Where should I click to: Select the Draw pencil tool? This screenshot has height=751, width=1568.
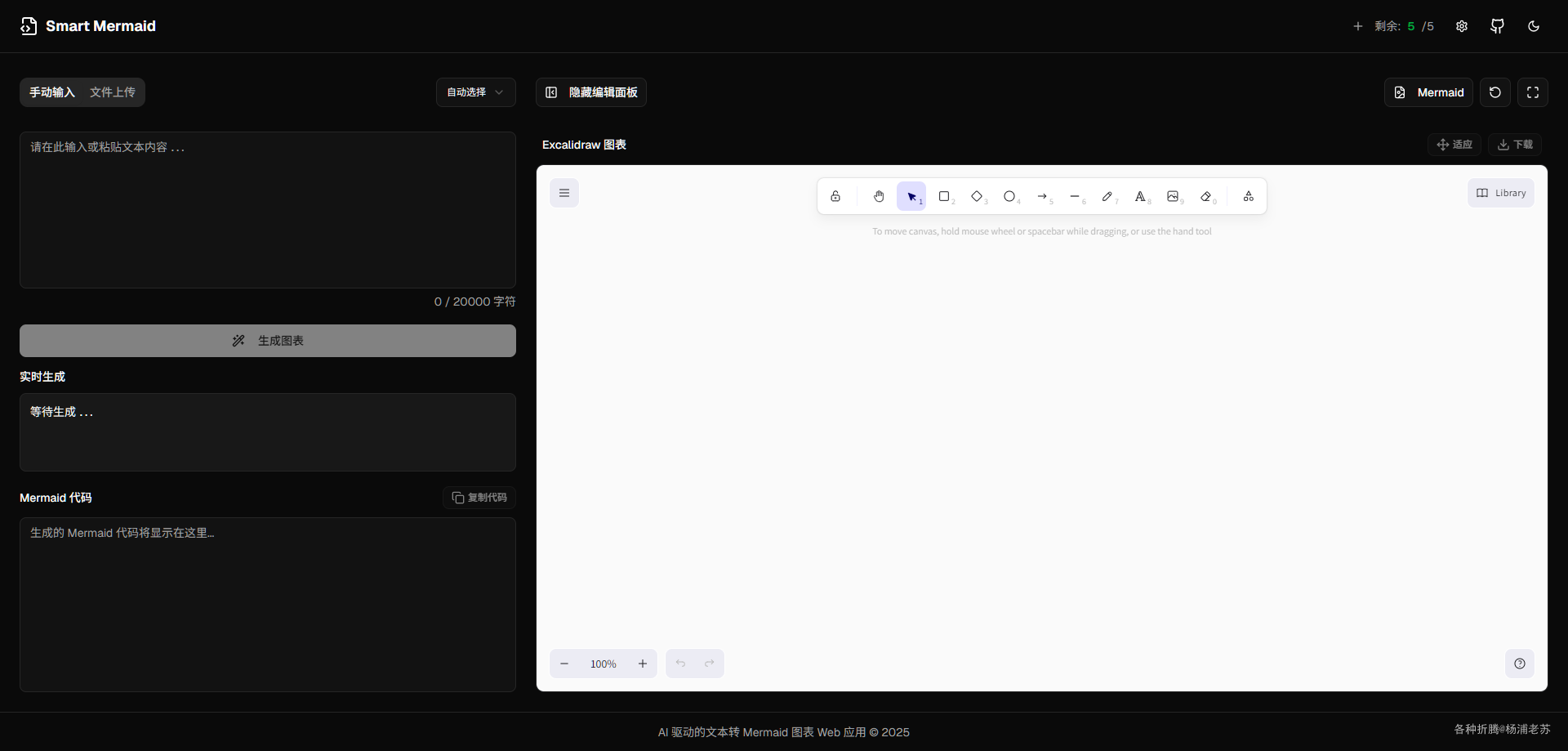(1107, 196)
